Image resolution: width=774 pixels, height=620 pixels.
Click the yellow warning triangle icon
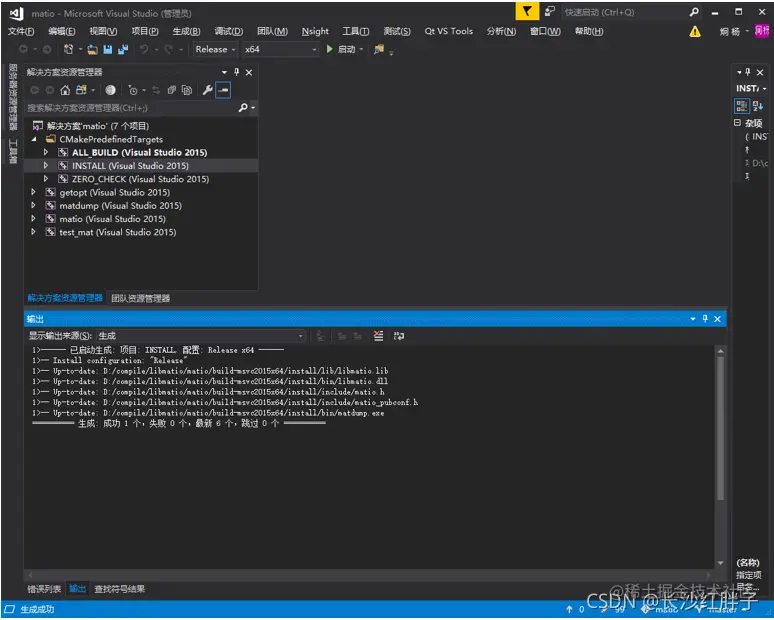(695, 32)
